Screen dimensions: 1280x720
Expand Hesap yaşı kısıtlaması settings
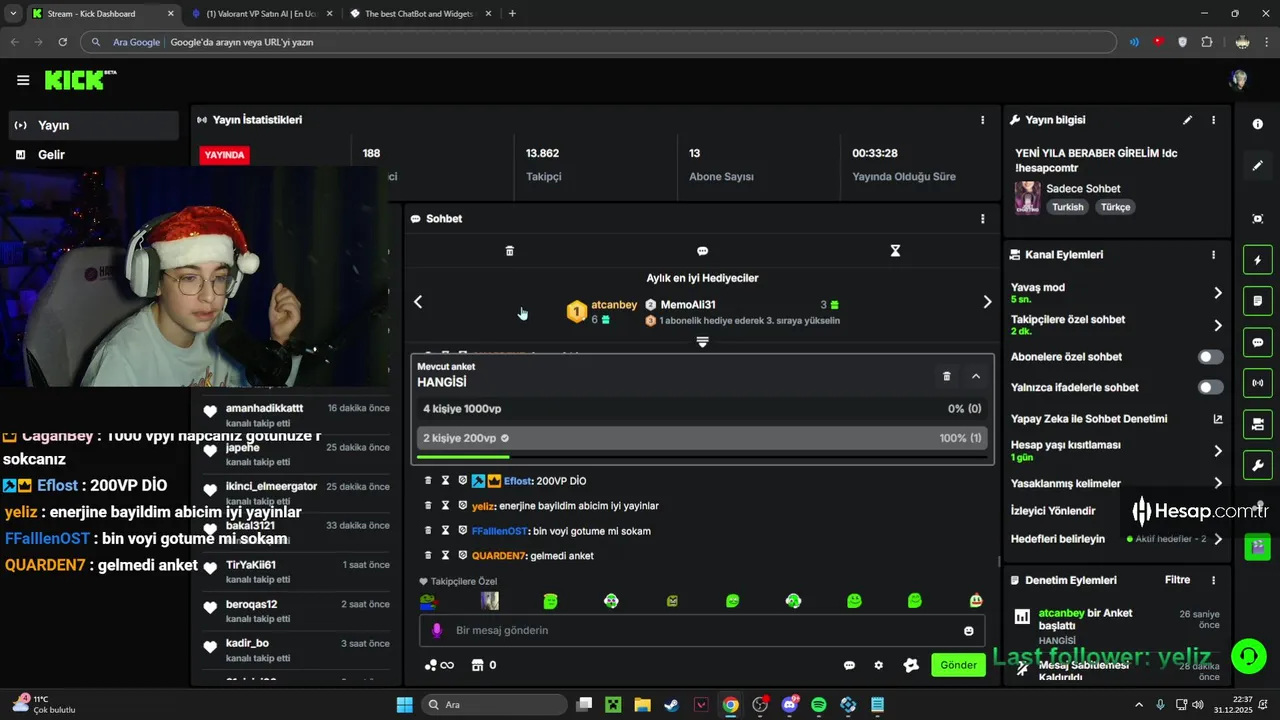pos(1218,451)
